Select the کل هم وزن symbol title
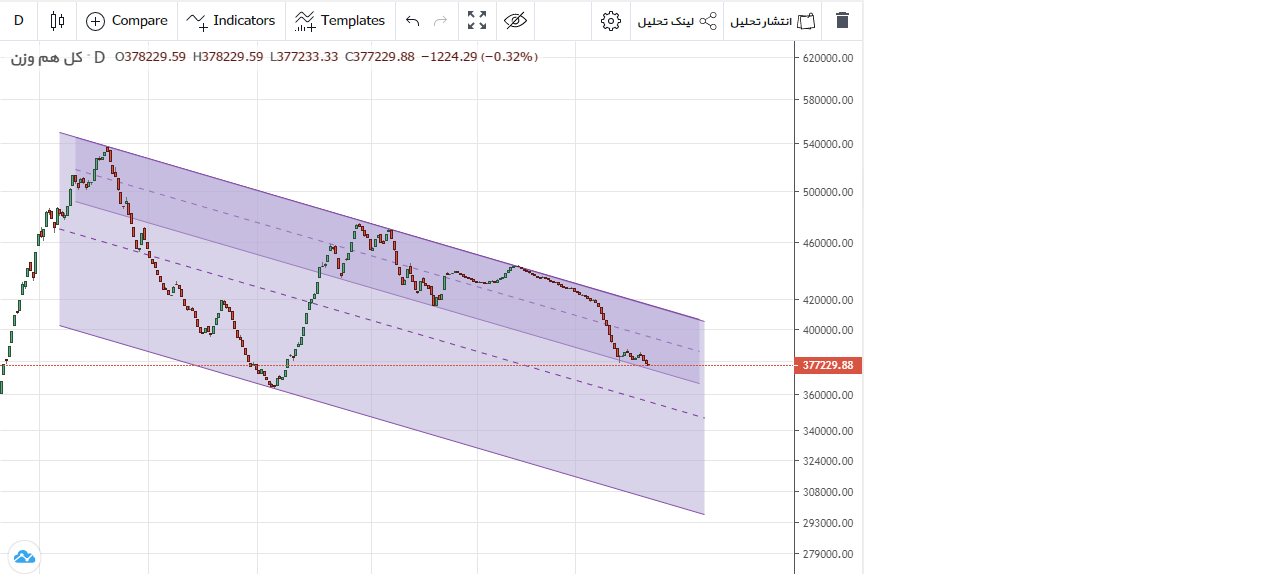 [46, 58]
